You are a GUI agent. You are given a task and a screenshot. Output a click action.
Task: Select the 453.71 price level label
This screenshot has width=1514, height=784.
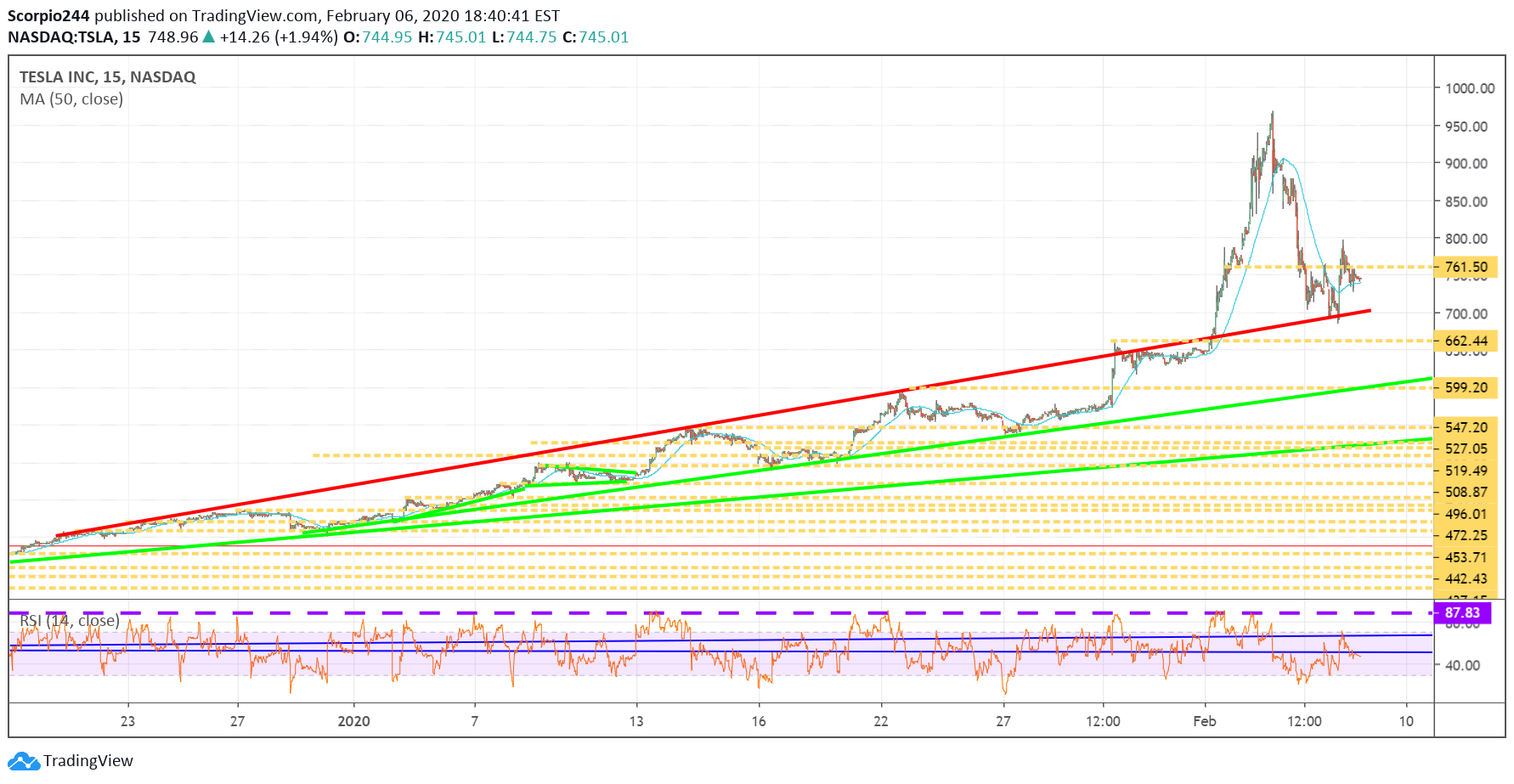(1466, 557)
